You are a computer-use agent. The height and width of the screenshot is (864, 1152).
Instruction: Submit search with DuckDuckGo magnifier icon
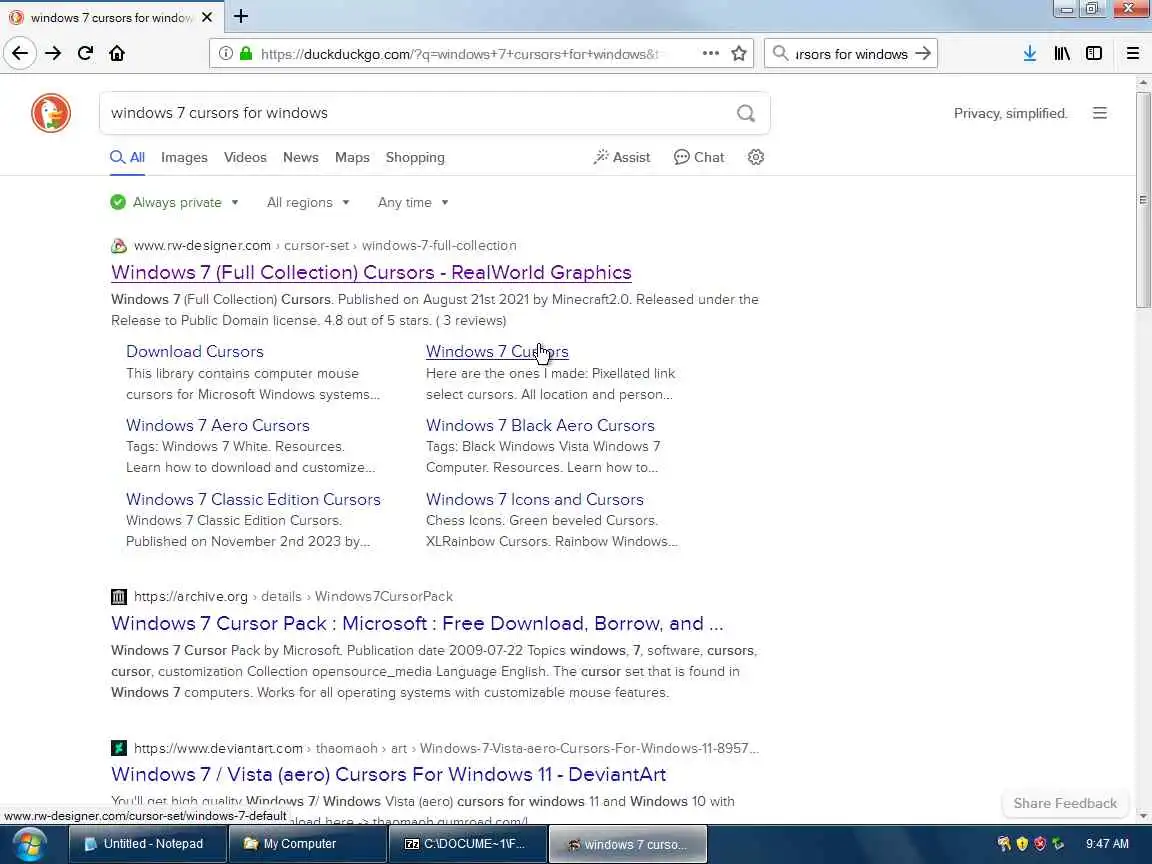pos(746,113)
